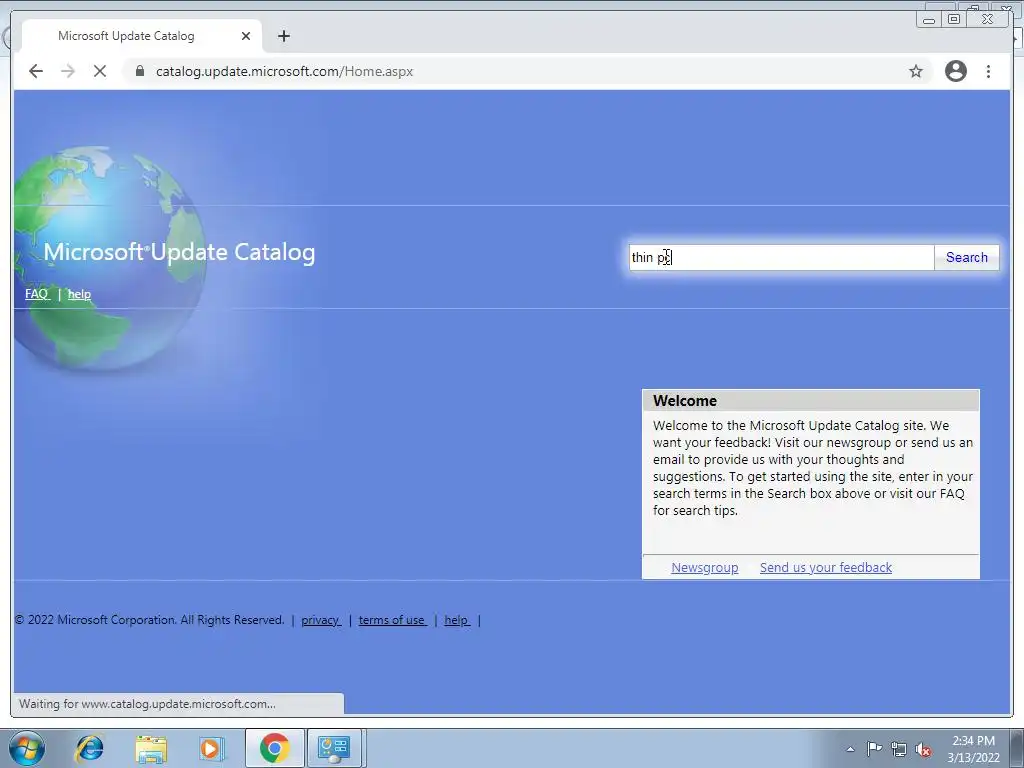Click the Welcome heading in the panel

click(x=684, y=400)
